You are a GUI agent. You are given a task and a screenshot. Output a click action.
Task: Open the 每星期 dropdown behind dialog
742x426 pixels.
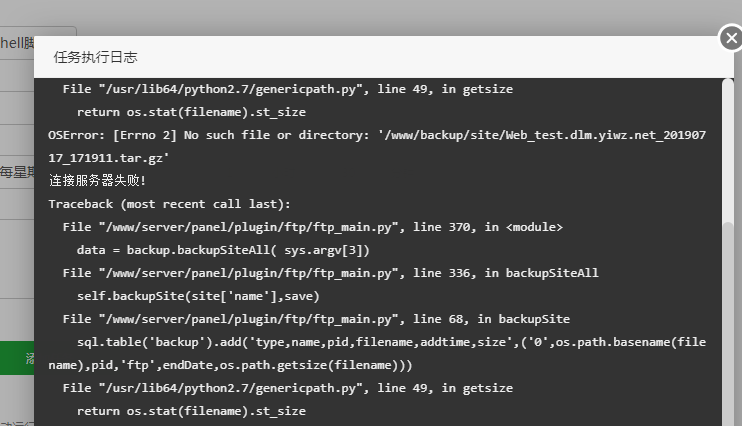[x=16, y=172]
